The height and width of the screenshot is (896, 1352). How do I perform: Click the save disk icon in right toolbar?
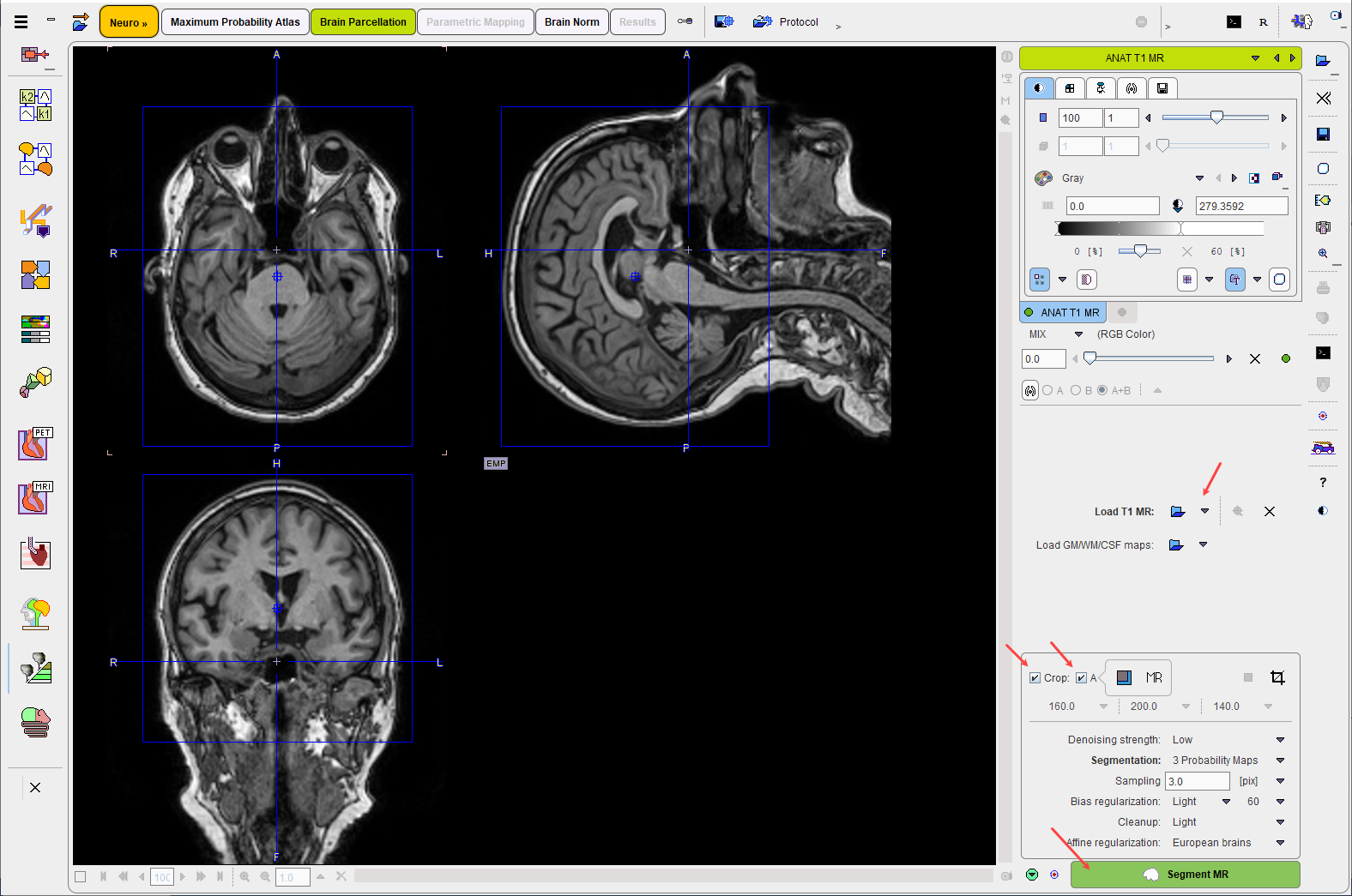click(x=1323, y=134)
